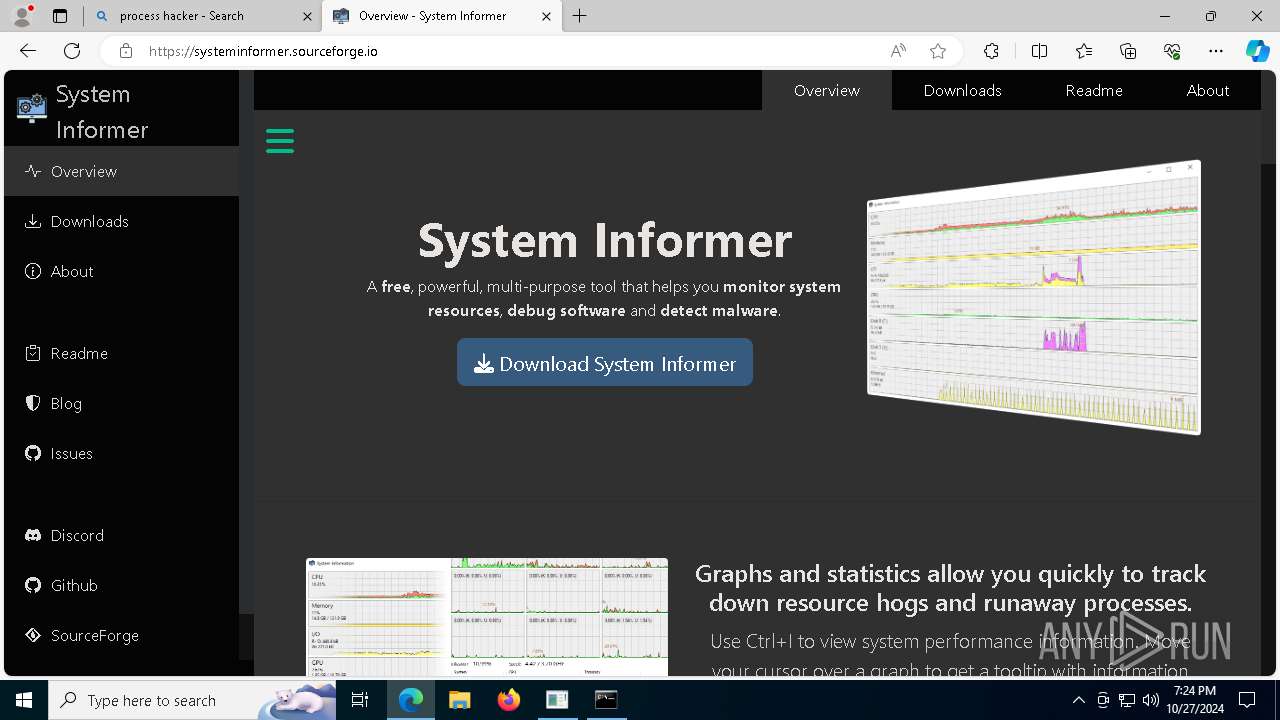Open About in top navigation
1280x720 pixels.
[1208, 90]
